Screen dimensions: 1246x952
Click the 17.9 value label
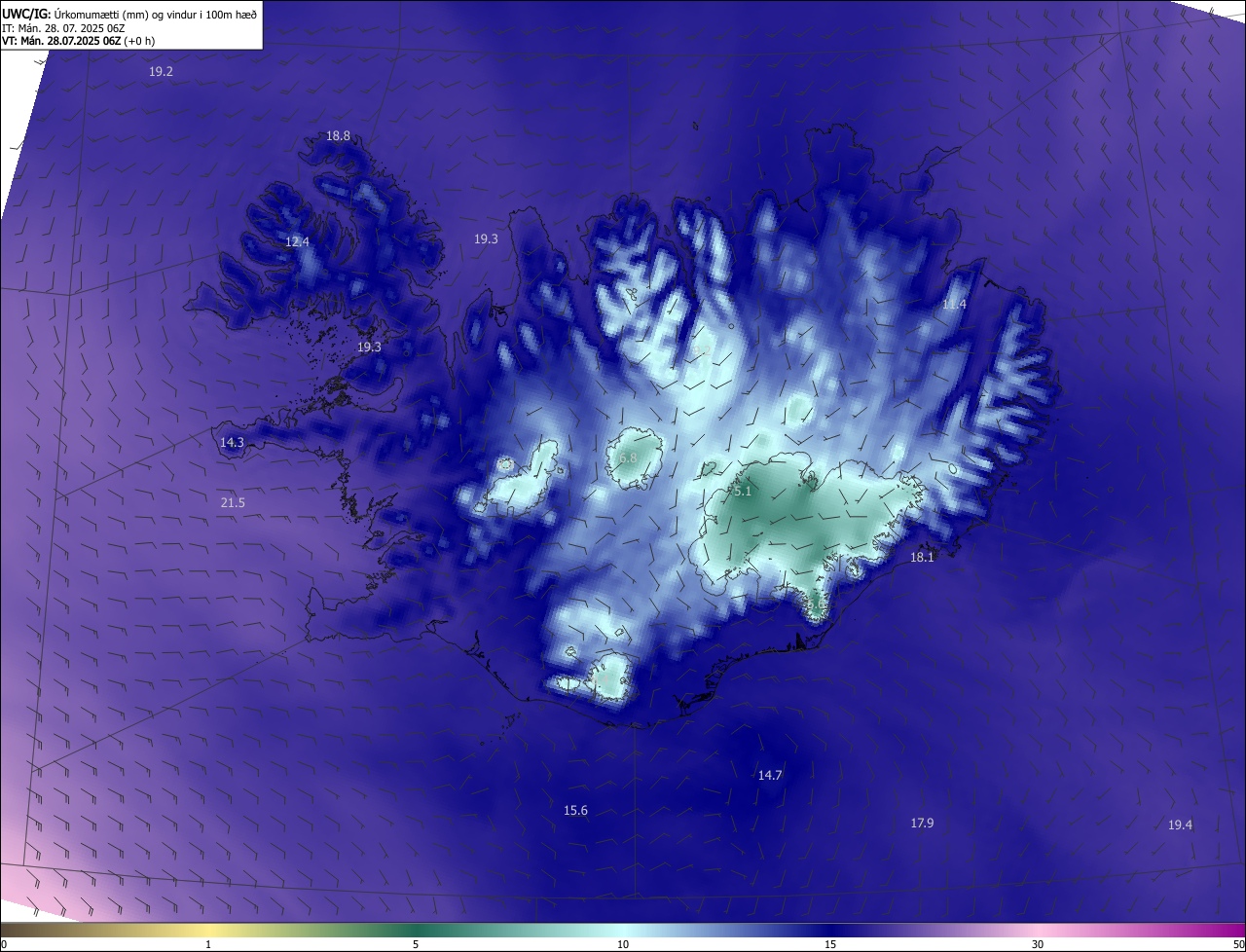coord(922,823)
